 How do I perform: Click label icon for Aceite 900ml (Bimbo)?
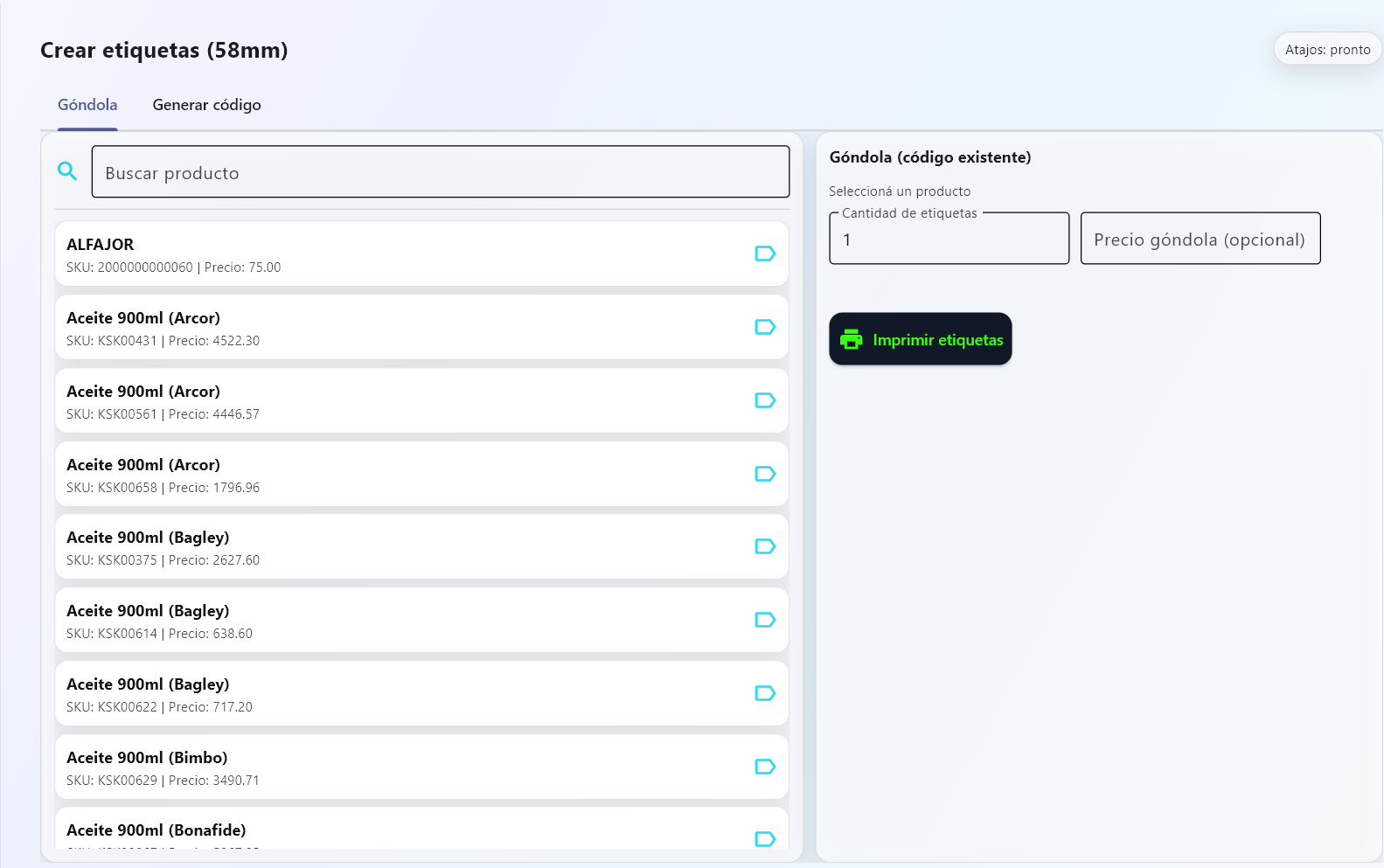[x=765, y=767]
